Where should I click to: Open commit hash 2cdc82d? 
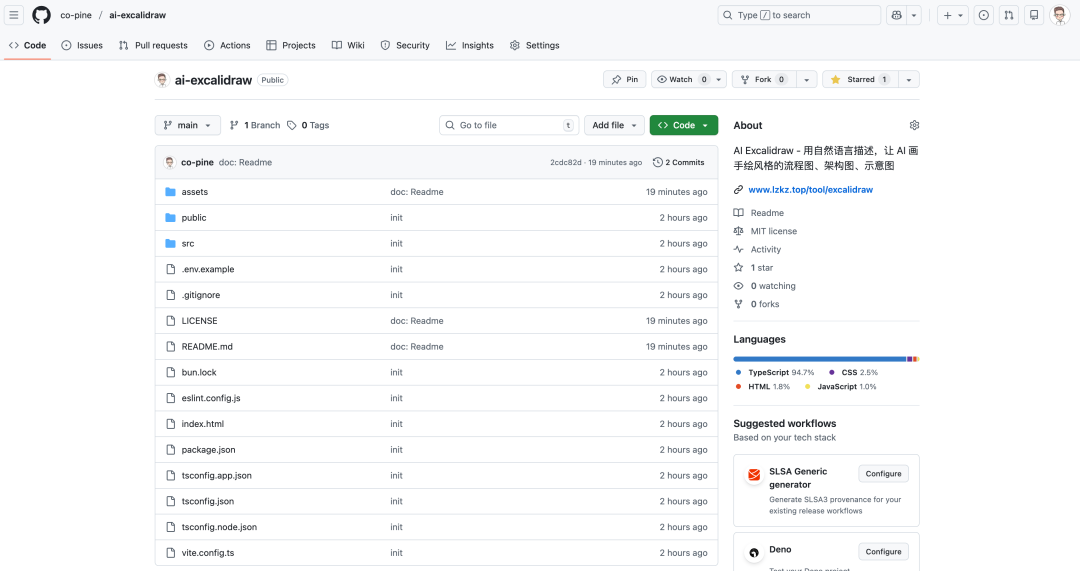[x=565, y=163]
